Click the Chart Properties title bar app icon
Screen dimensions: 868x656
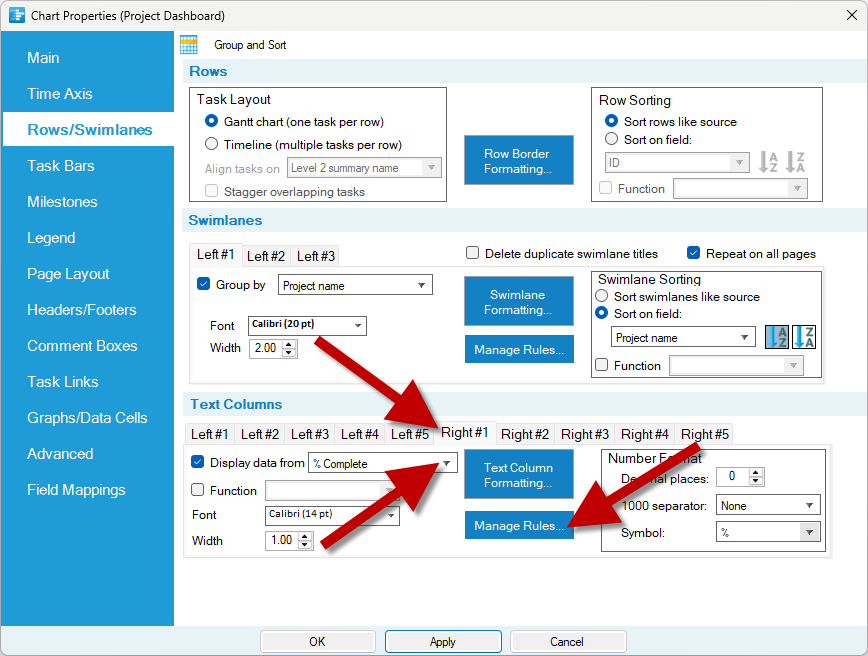17,15
